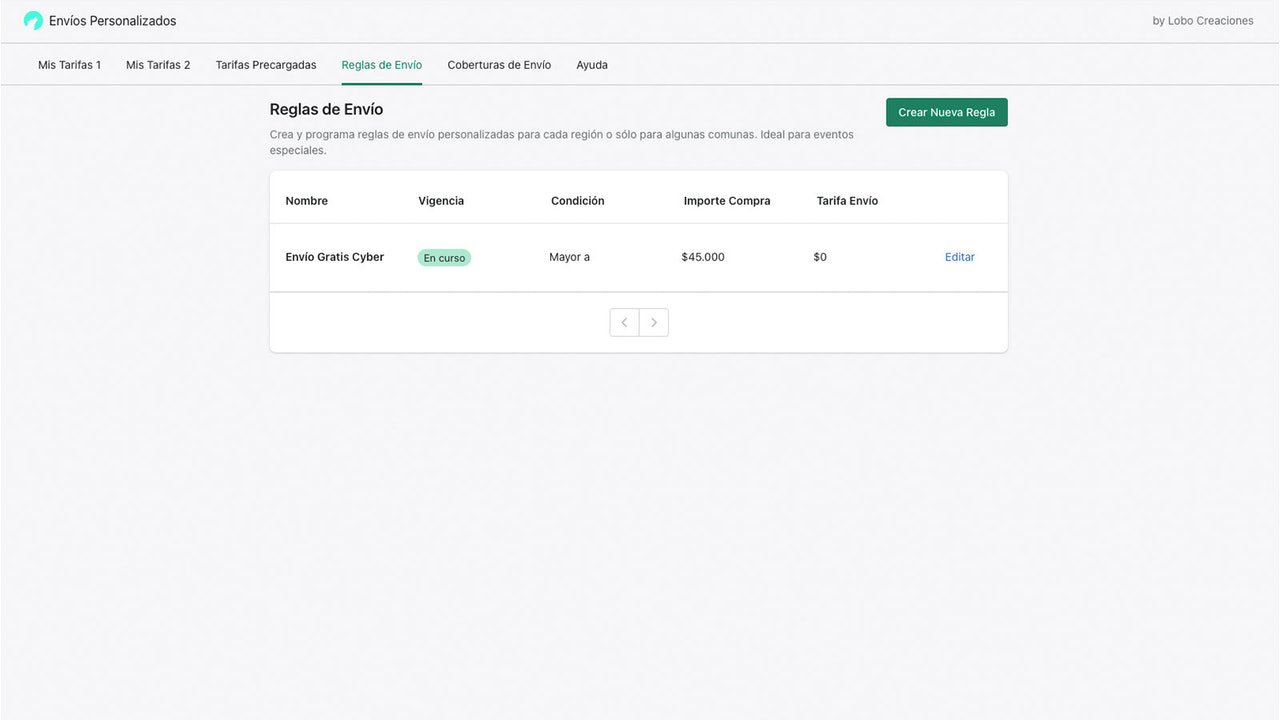Click the next page chevron arrow
Image resolution: width=1280 pixels, height=720 pixels.
pyautogui.click(x=654, y=322)
